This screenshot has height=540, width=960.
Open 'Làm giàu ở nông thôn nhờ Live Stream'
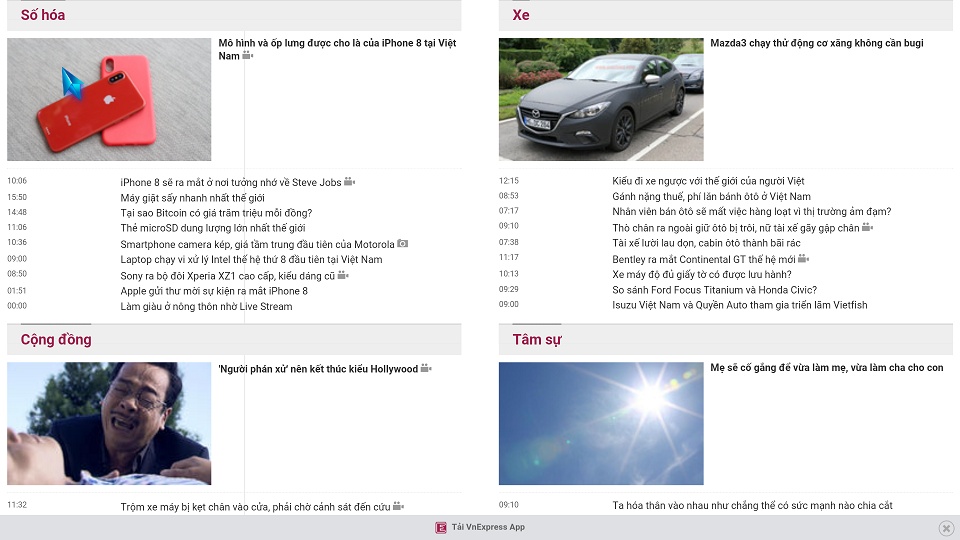click(x=206, y=306)
